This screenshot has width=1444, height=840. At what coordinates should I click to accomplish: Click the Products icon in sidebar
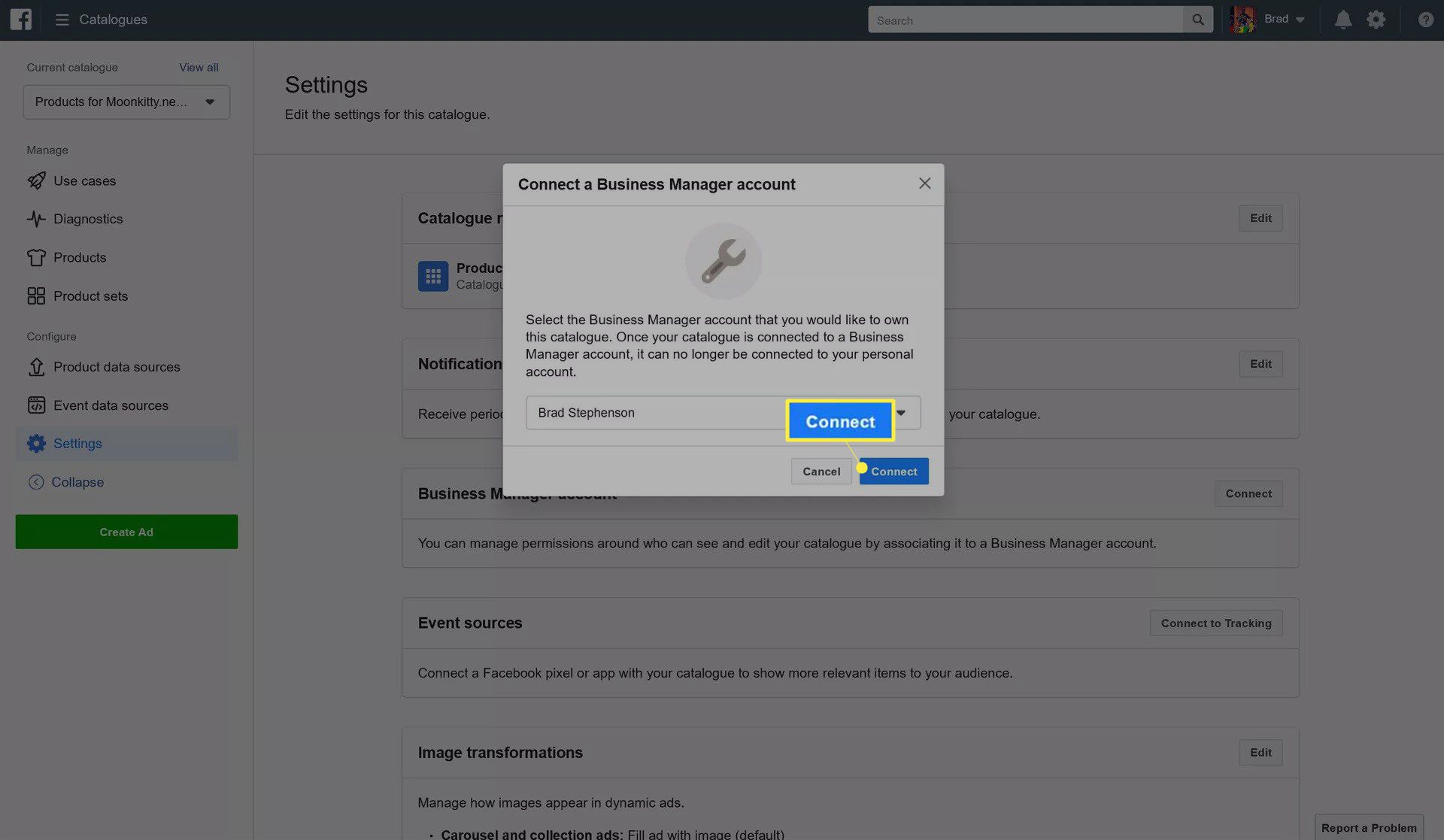[37, 257]
